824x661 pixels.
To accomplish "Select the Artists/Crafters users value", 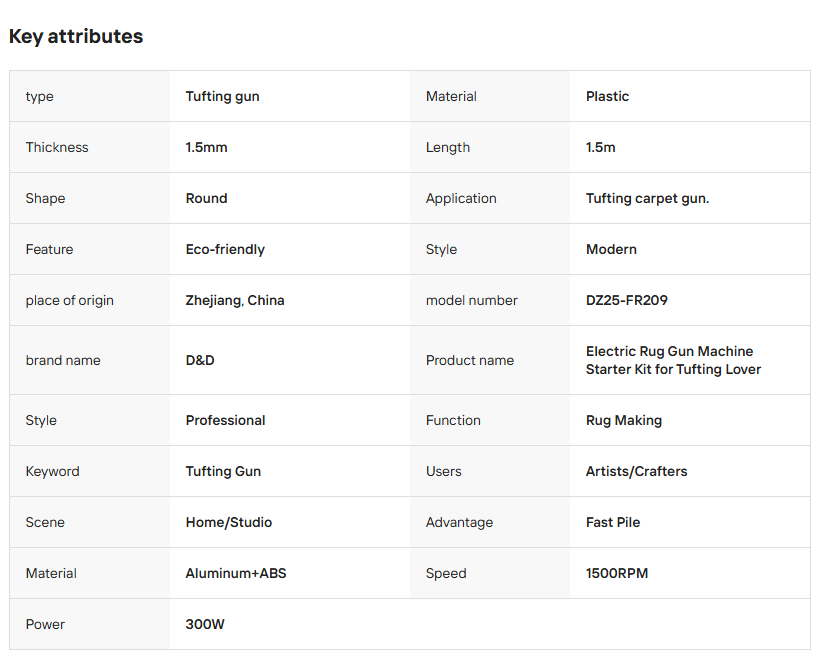I will coord(636,471).
